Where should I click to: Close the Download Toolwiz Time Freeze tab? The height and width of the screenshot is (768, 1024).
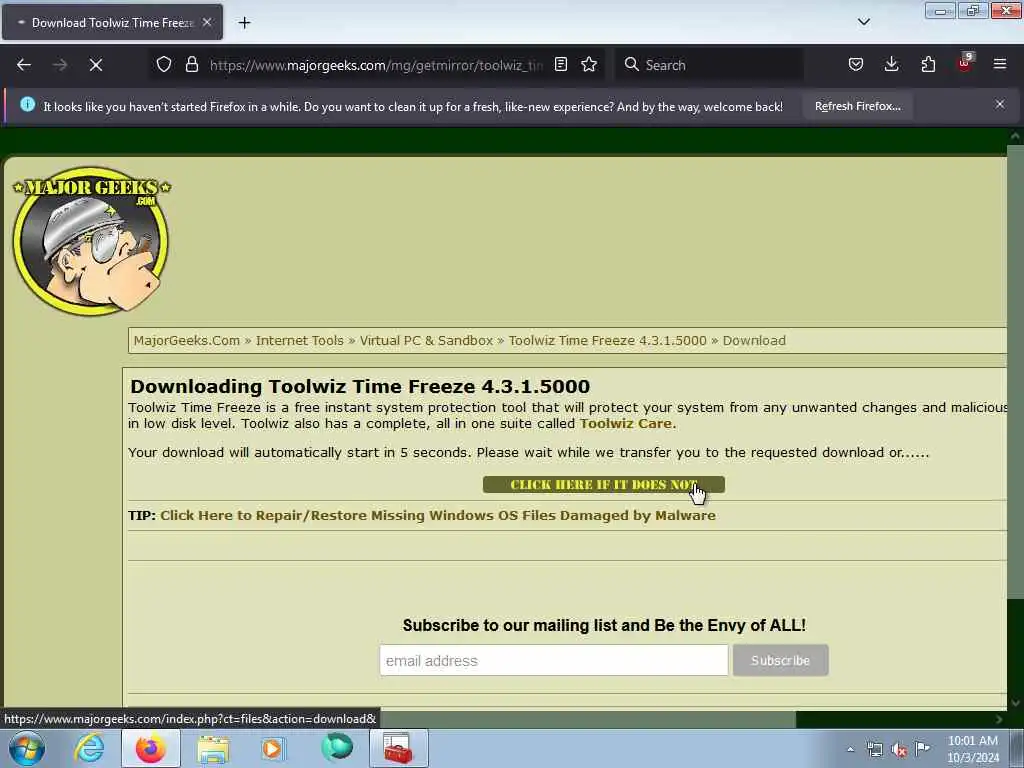tap(207, 22)
